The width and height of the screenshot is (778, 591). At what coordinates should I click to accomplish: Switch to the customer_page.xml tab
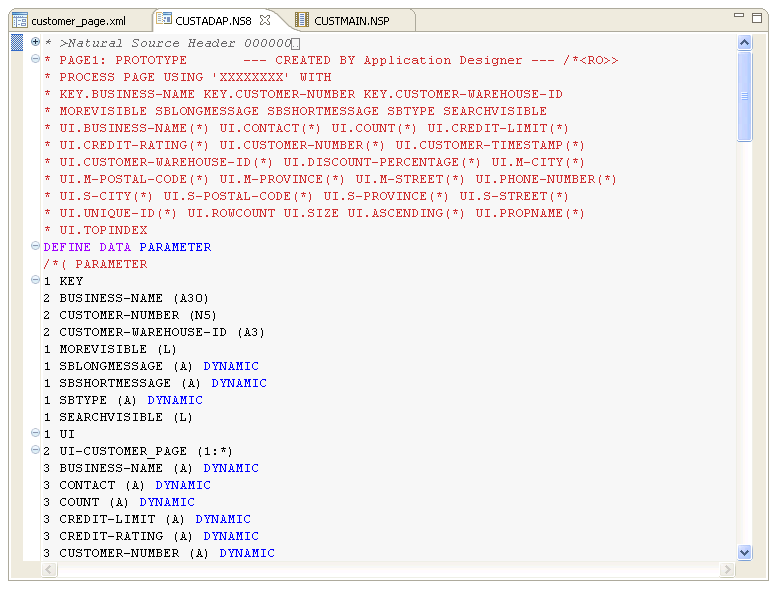78,21
